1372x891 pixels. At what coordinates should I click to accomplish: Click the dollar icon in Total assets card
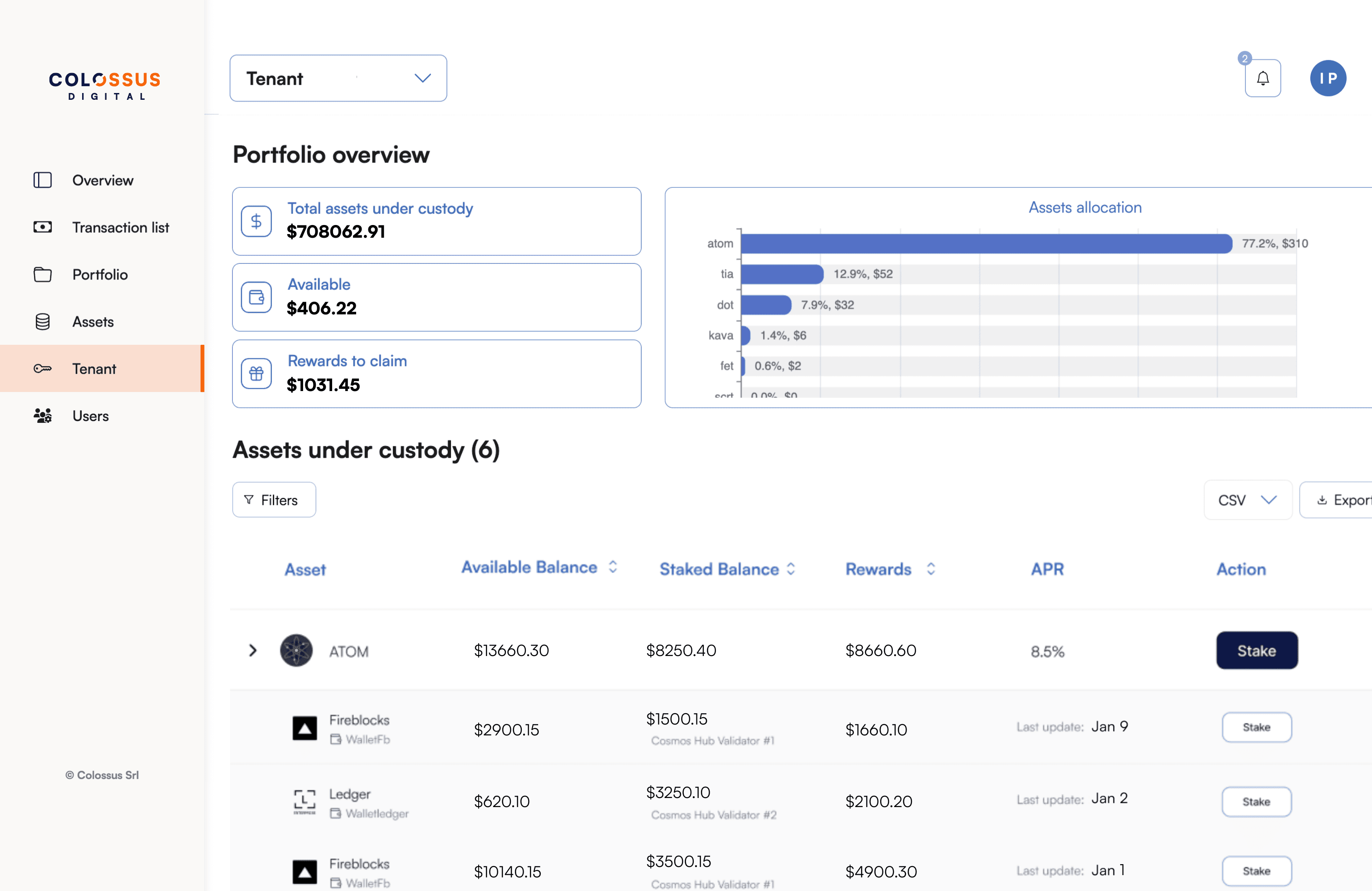coord(256,221)
